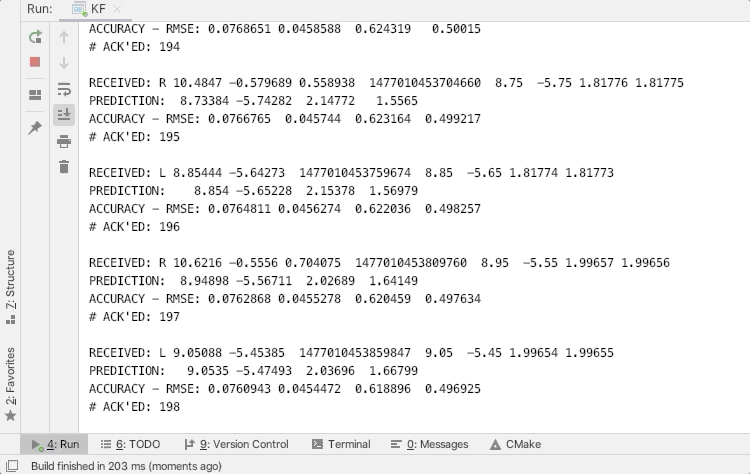Pin the KF run tab
Screen dimensions: 750x474
point(35,128)
